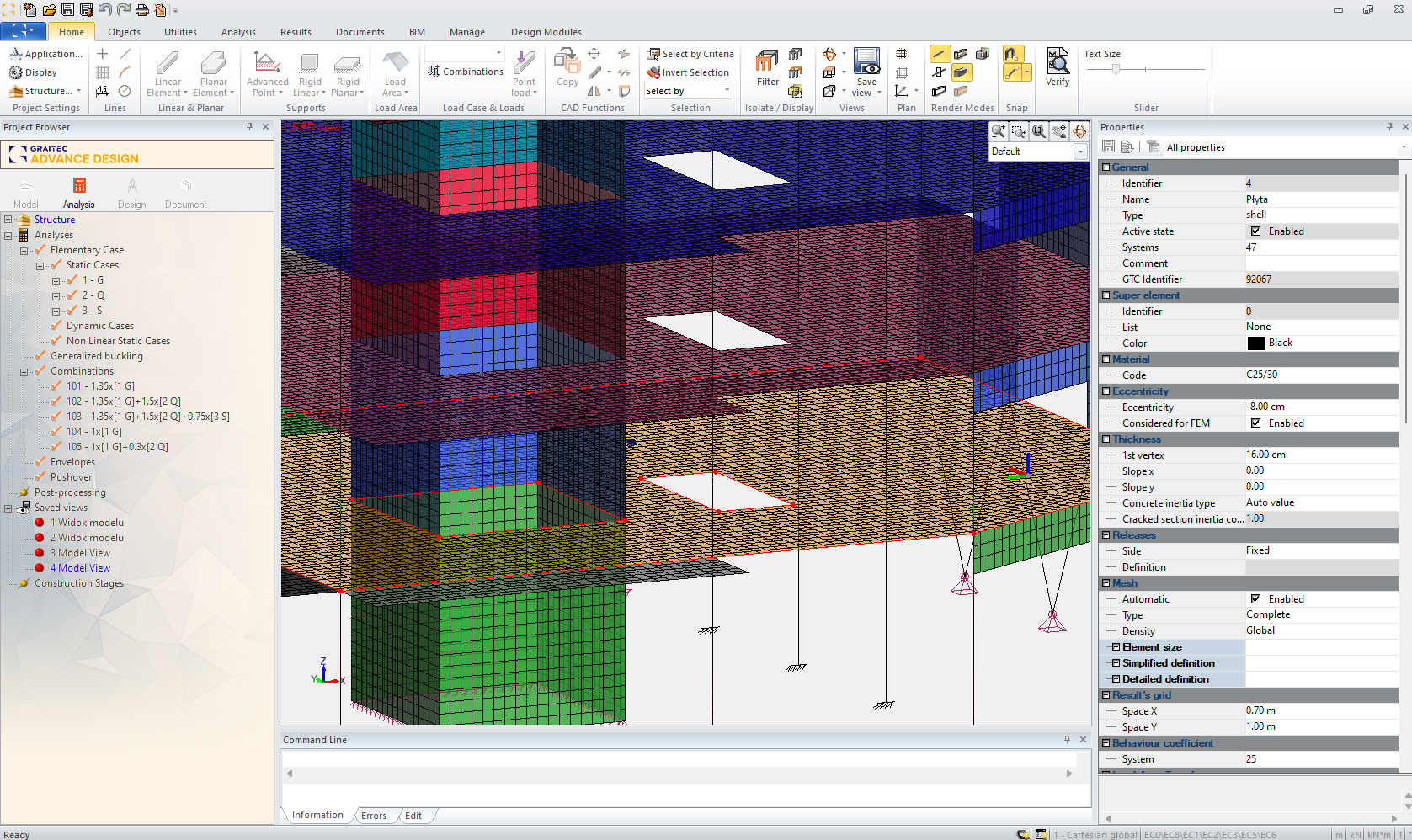This screenshot has width=1412, height=840.
Task: Click the Black super element color swatch
Action: (x=1256, y=343)
